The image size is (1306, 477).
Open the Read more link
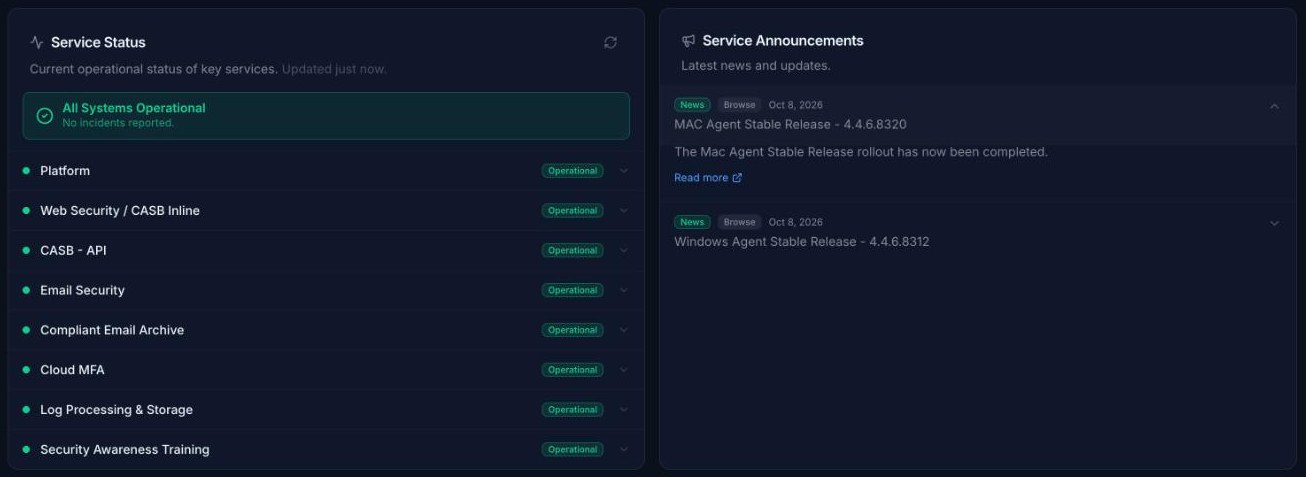pos(708,178)
